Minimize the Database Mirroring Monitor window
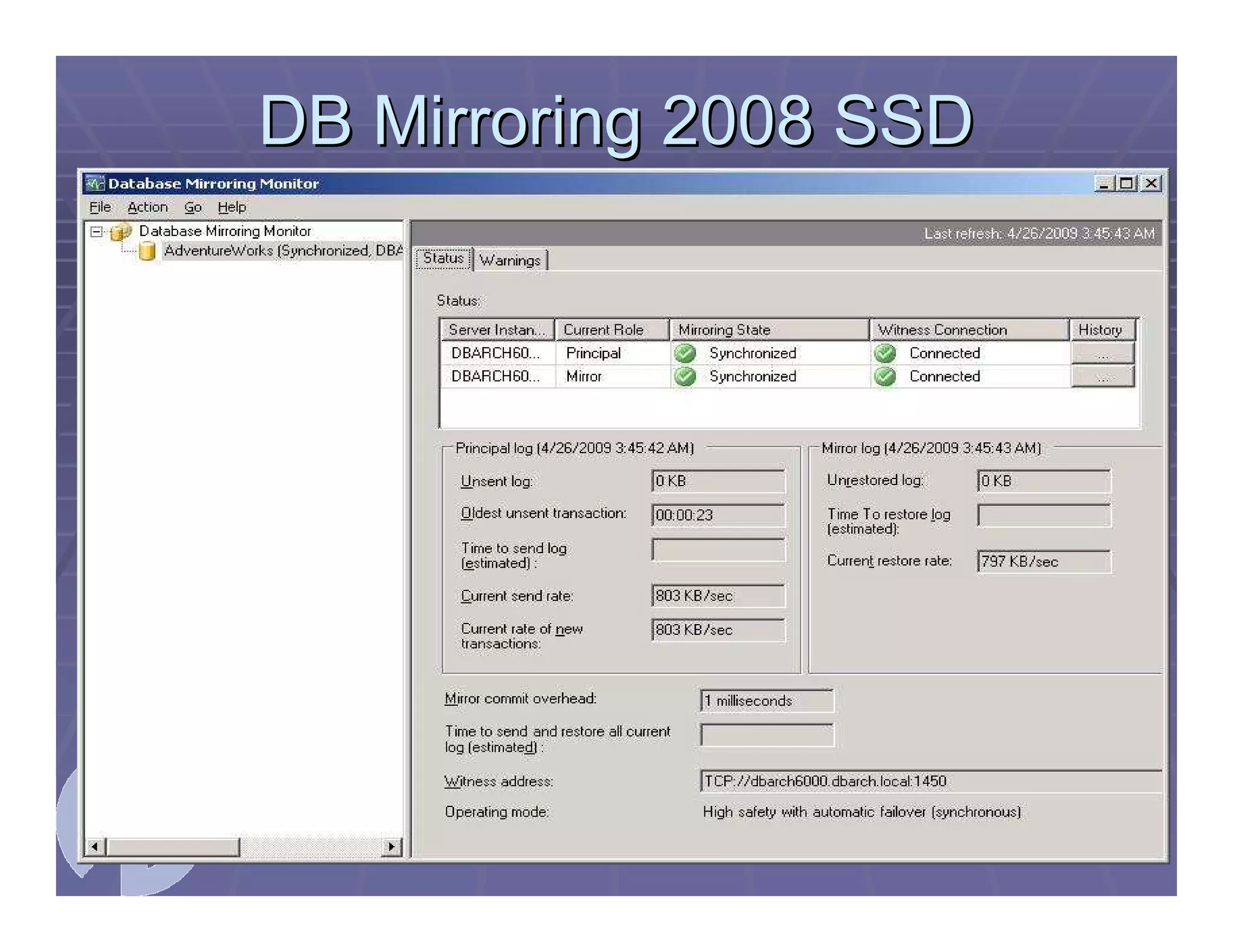The width and height of the screenshot is (1233, 952). click(x=1104, y=184)
